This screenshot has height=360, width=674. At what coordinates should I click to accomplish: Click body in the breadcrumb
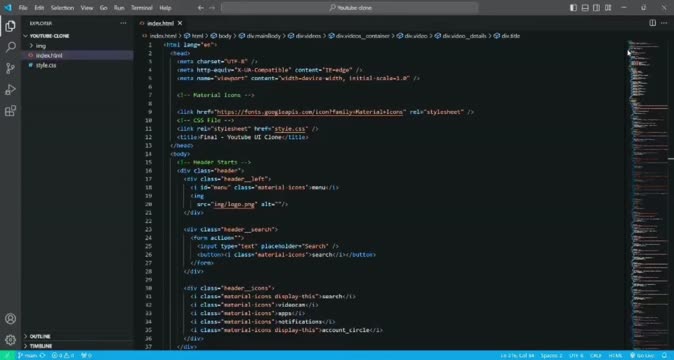point(225,36)
